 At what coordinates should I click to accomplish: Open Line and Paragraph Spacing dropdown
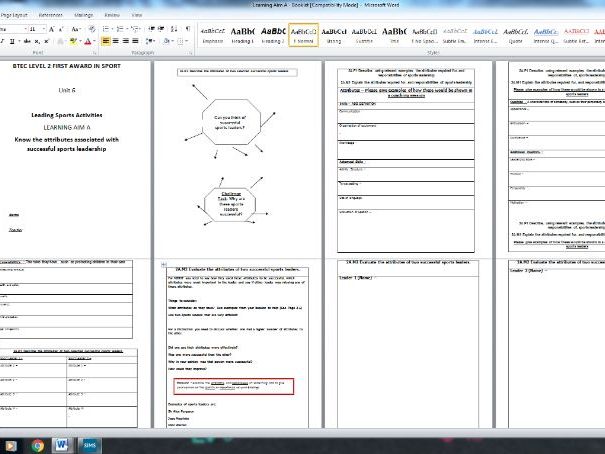tap(150, 41)
